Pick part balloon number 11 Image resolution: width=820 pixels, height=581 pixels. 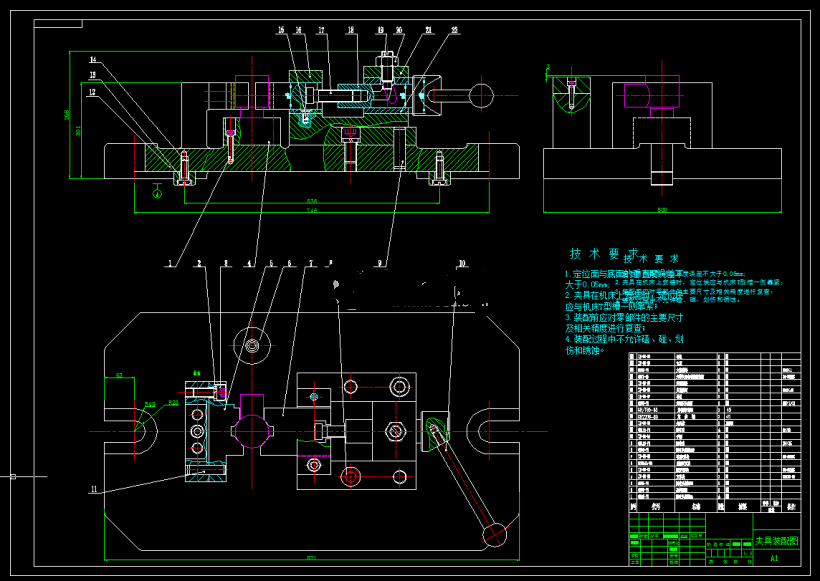94,489
